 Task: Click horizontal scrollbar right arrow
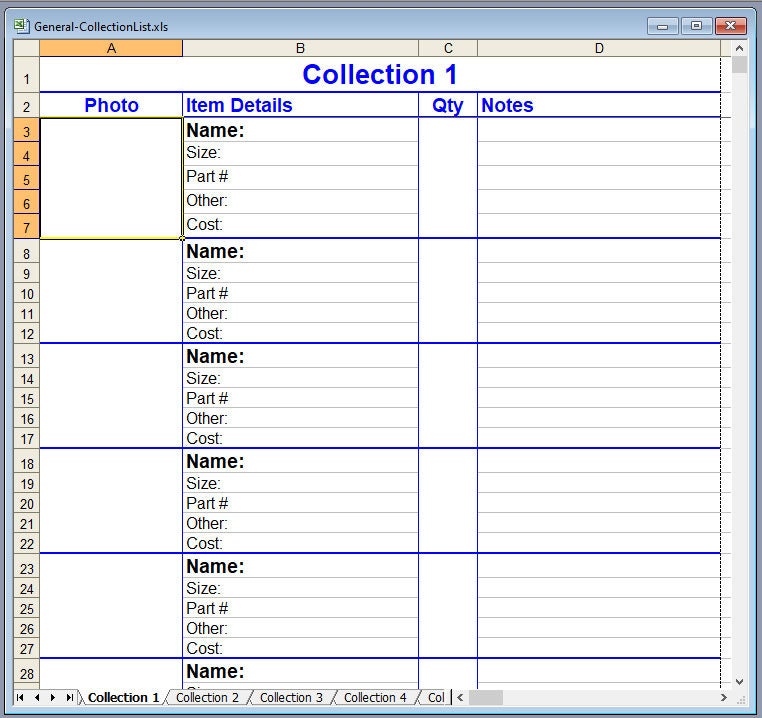coord(723,698)
